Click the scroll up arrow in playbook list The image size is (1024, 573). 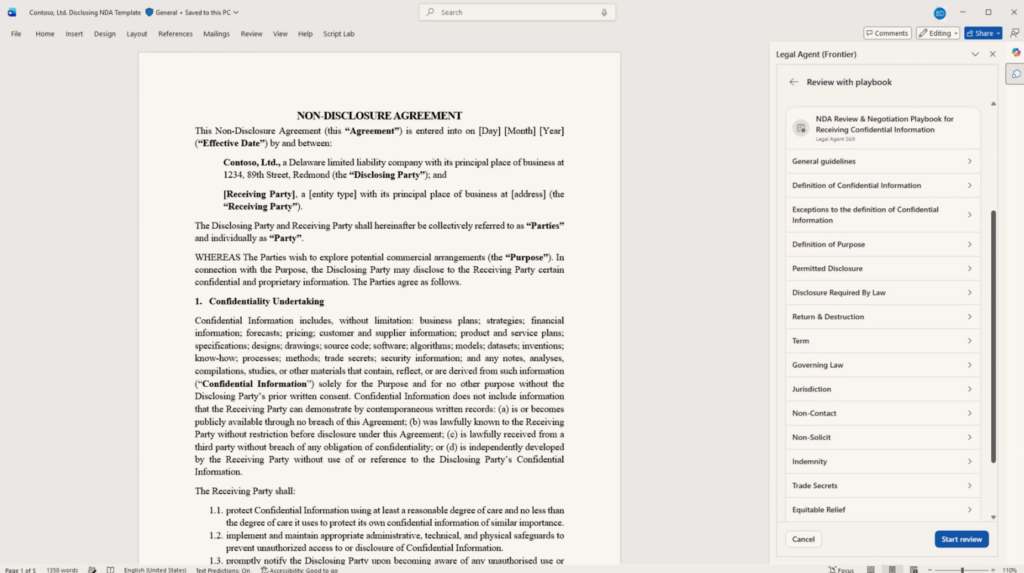(x=993, y=104)
